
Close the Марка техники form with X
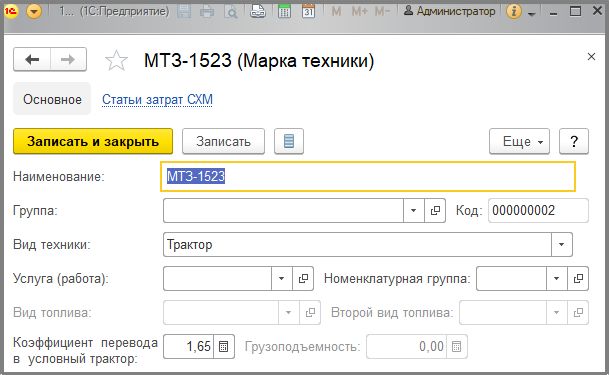[591, 57]
